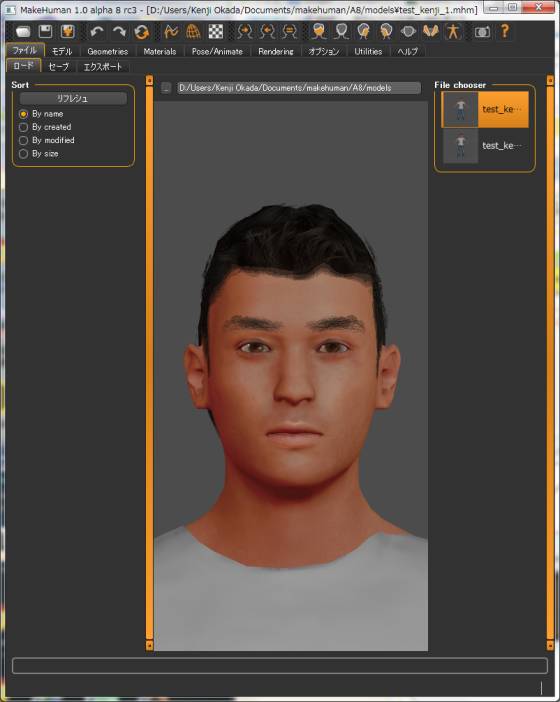560x702 pixels.
Task: Sort files by name
Action: click(41, 114)
